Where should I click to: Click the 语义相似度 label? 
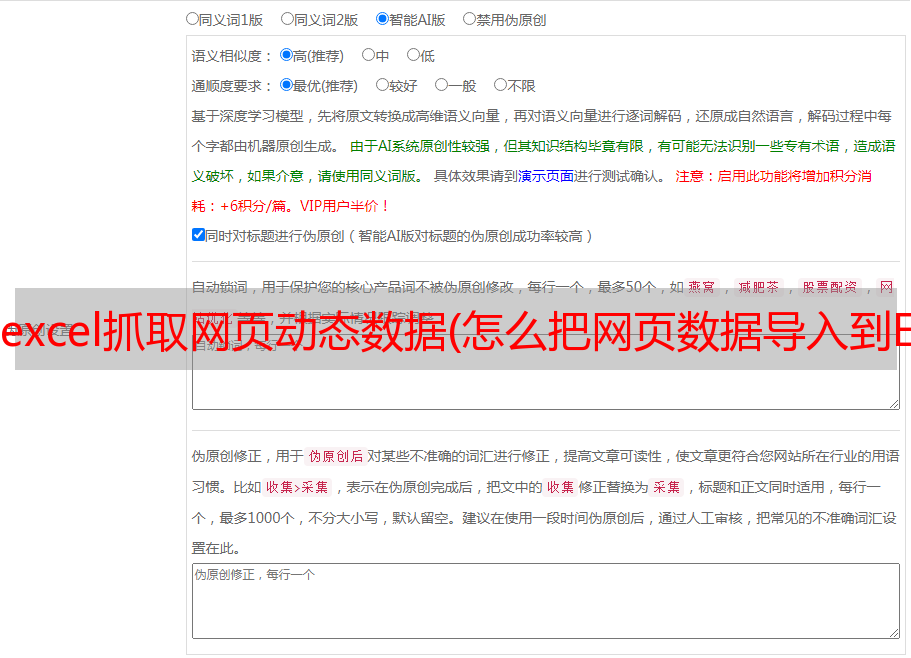231,56
